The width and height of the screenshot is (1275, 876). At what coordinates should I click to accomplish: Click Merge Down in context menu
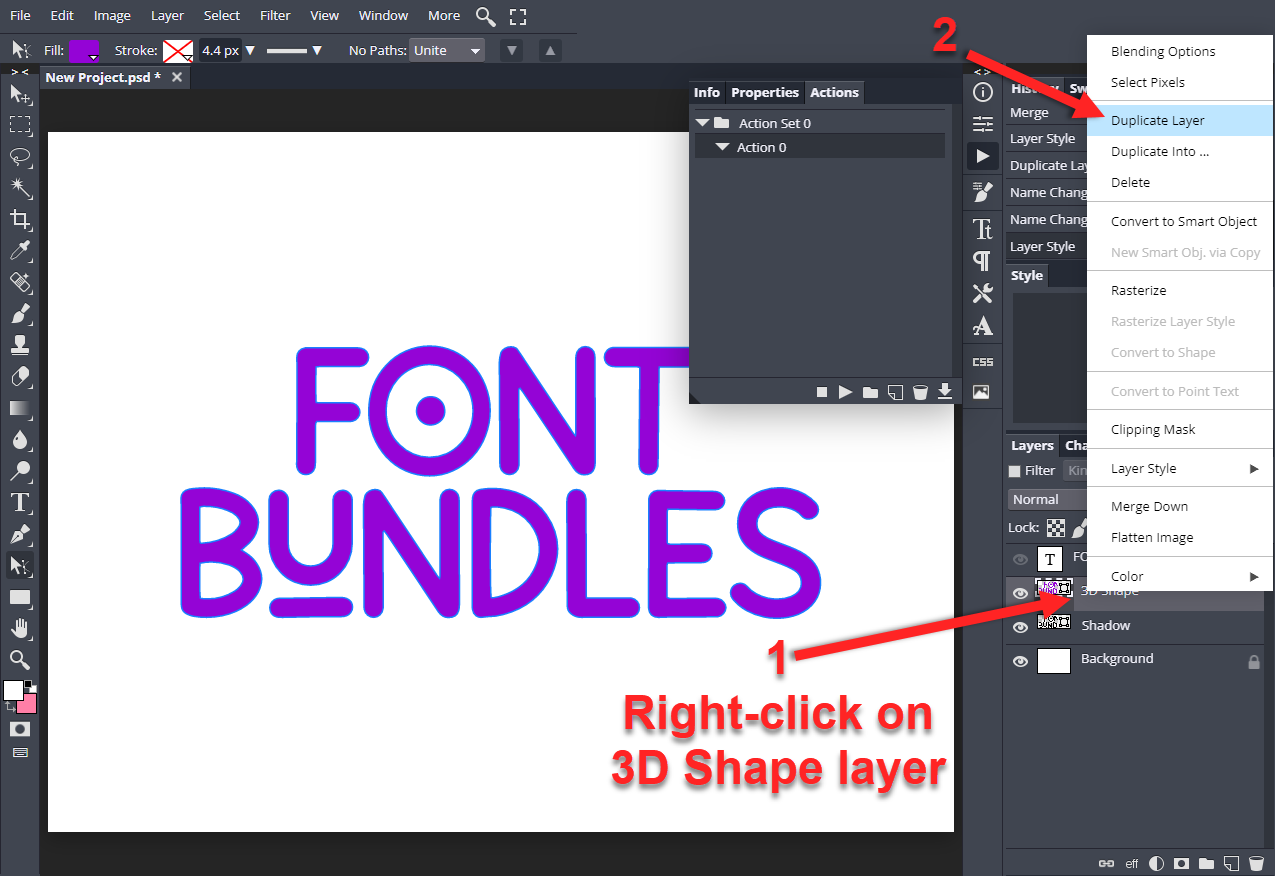pos(1180,506)
